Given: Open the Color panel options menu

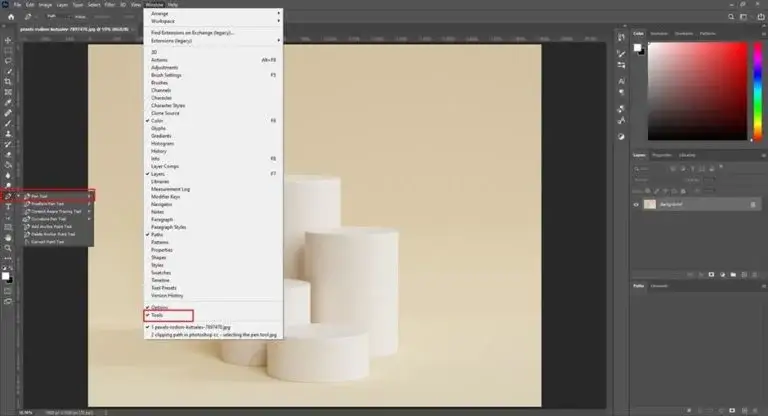Looking at the screenshot, I should (x=764, y=34).
